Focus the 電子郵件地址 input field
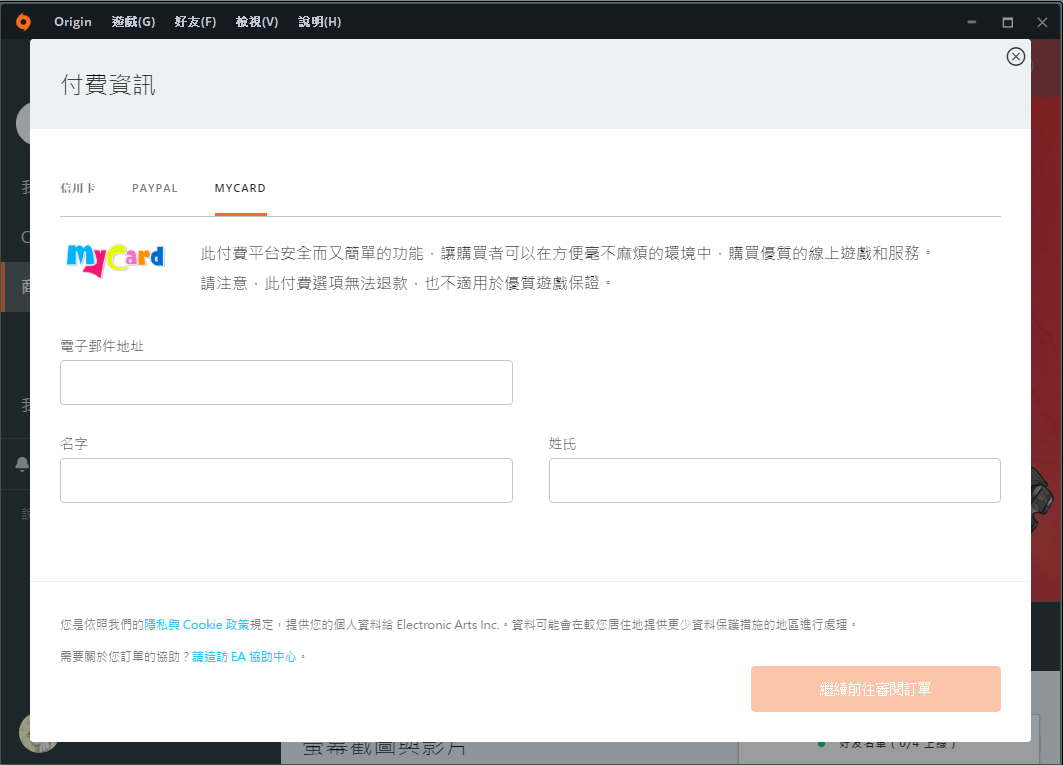 [x=286, y=382]
